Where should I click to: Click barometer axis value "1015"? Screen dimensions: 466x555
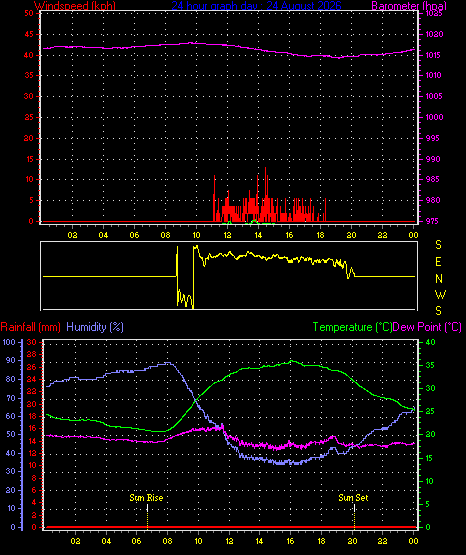(433, 55)
